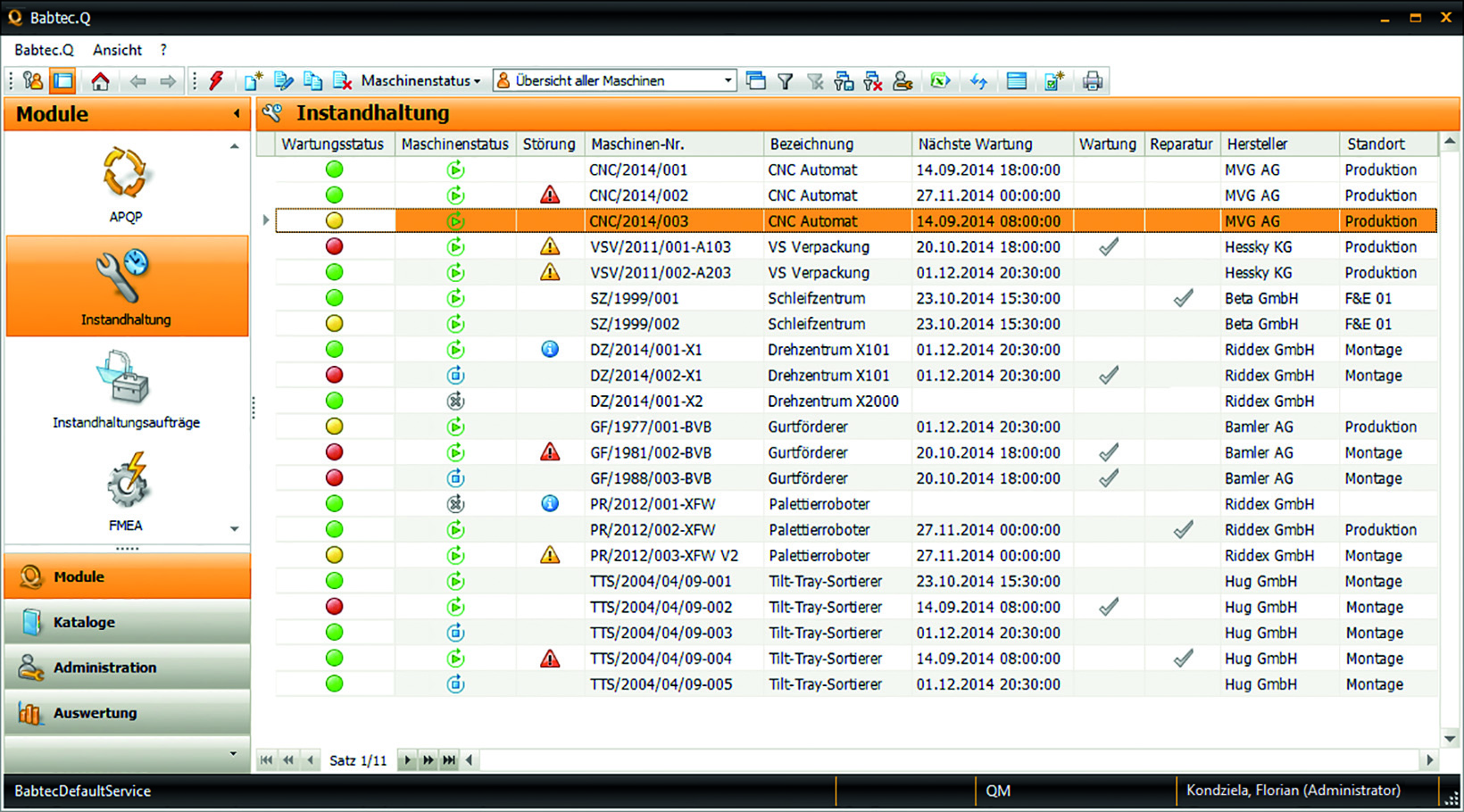Refresh the machine list
Image resolution: width=1464 pixels, height=812 pixels.
(x=978, y=80)
